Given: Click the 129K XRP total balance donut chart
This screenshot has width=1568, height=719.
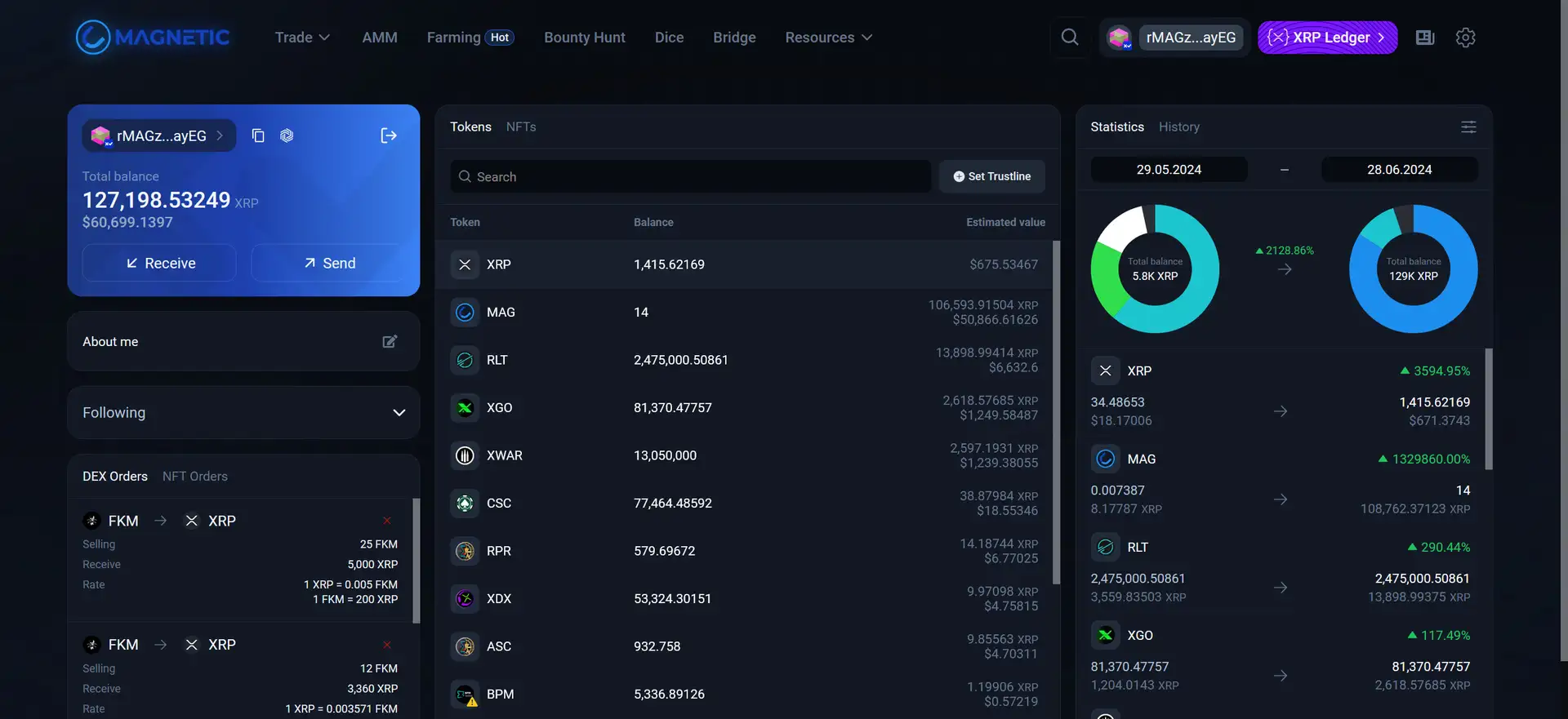Looking at the screenshot, I should (x=1413, y=269).
